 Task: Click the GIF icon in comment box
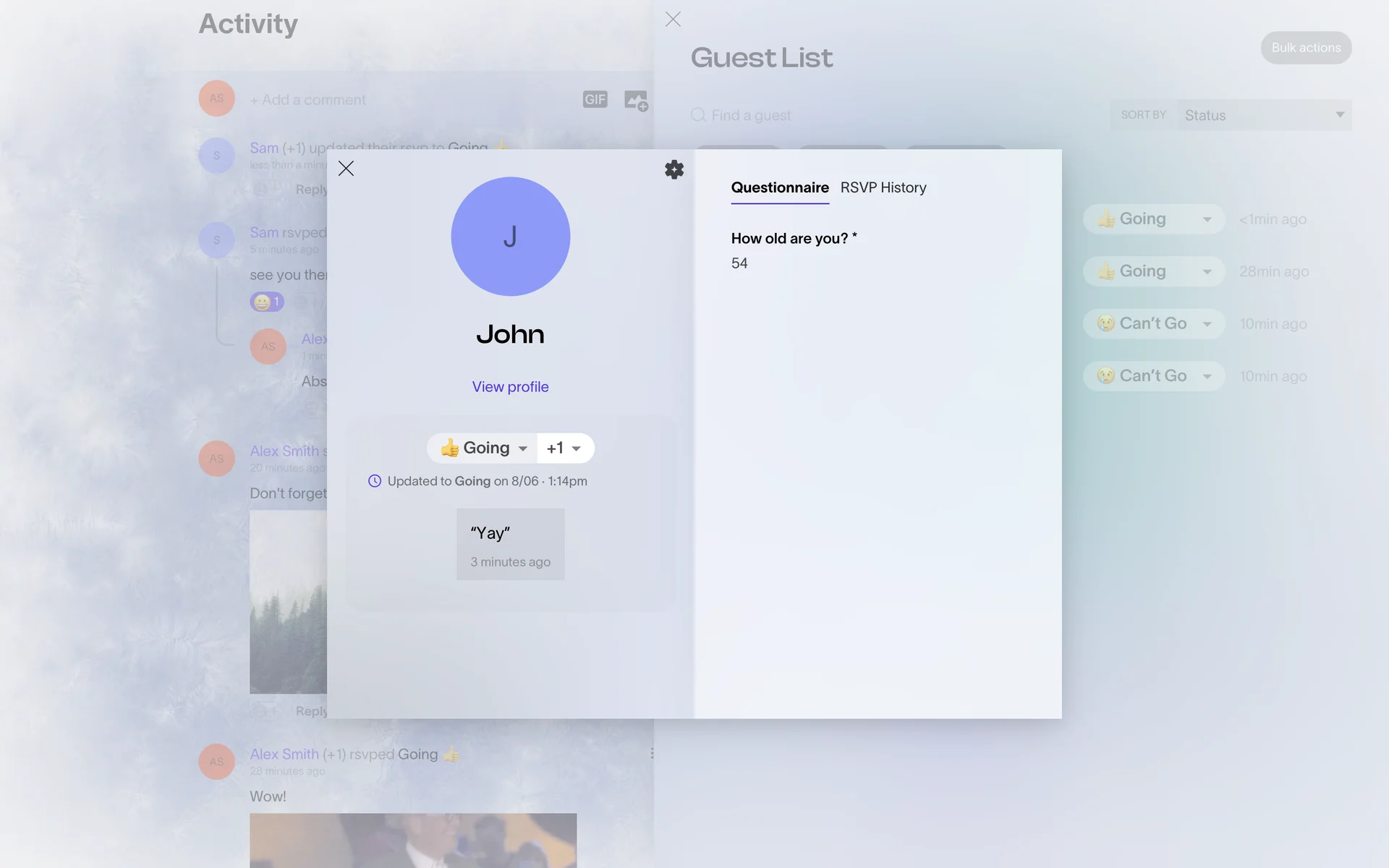[595, 100]
